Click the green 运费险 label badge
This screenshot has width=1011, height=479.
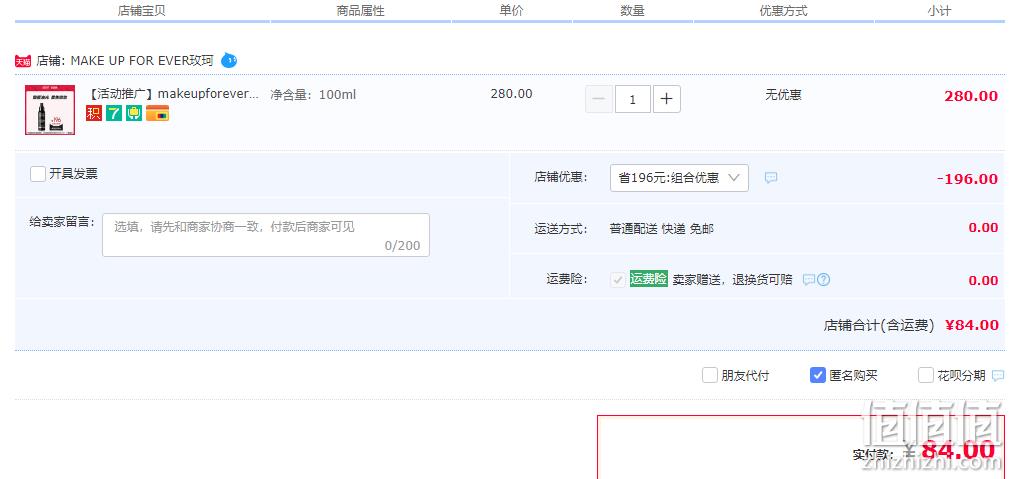[649, 279]
